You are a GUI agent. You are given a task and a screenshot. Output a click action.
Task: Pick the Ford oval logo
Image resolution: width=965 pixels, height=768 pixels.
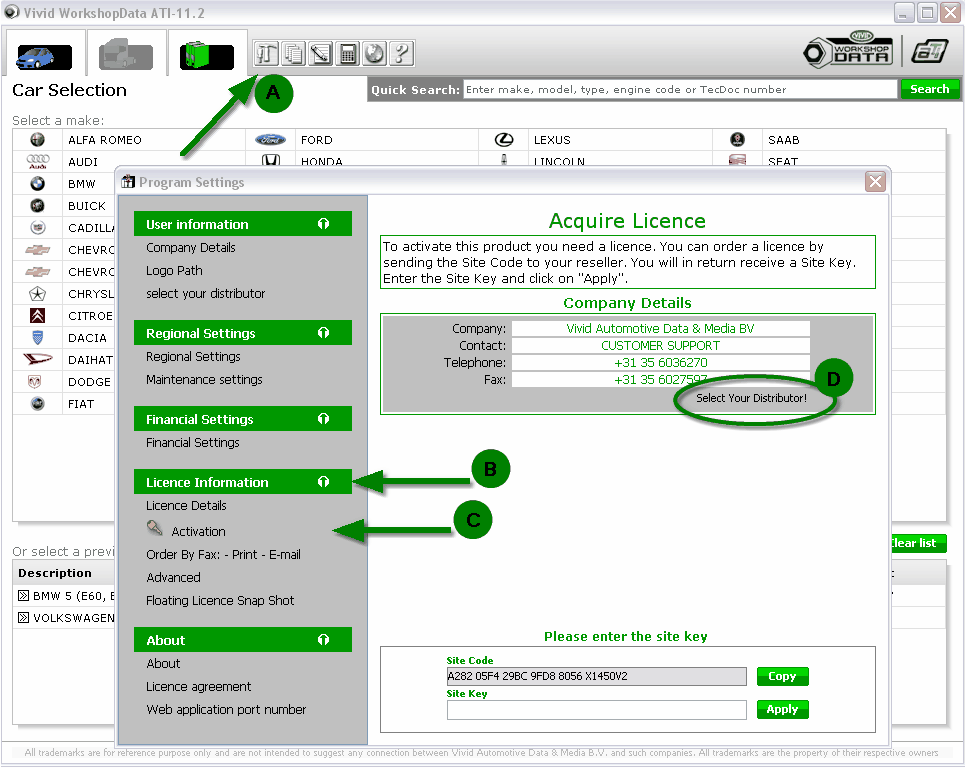(x=270, y=140)
